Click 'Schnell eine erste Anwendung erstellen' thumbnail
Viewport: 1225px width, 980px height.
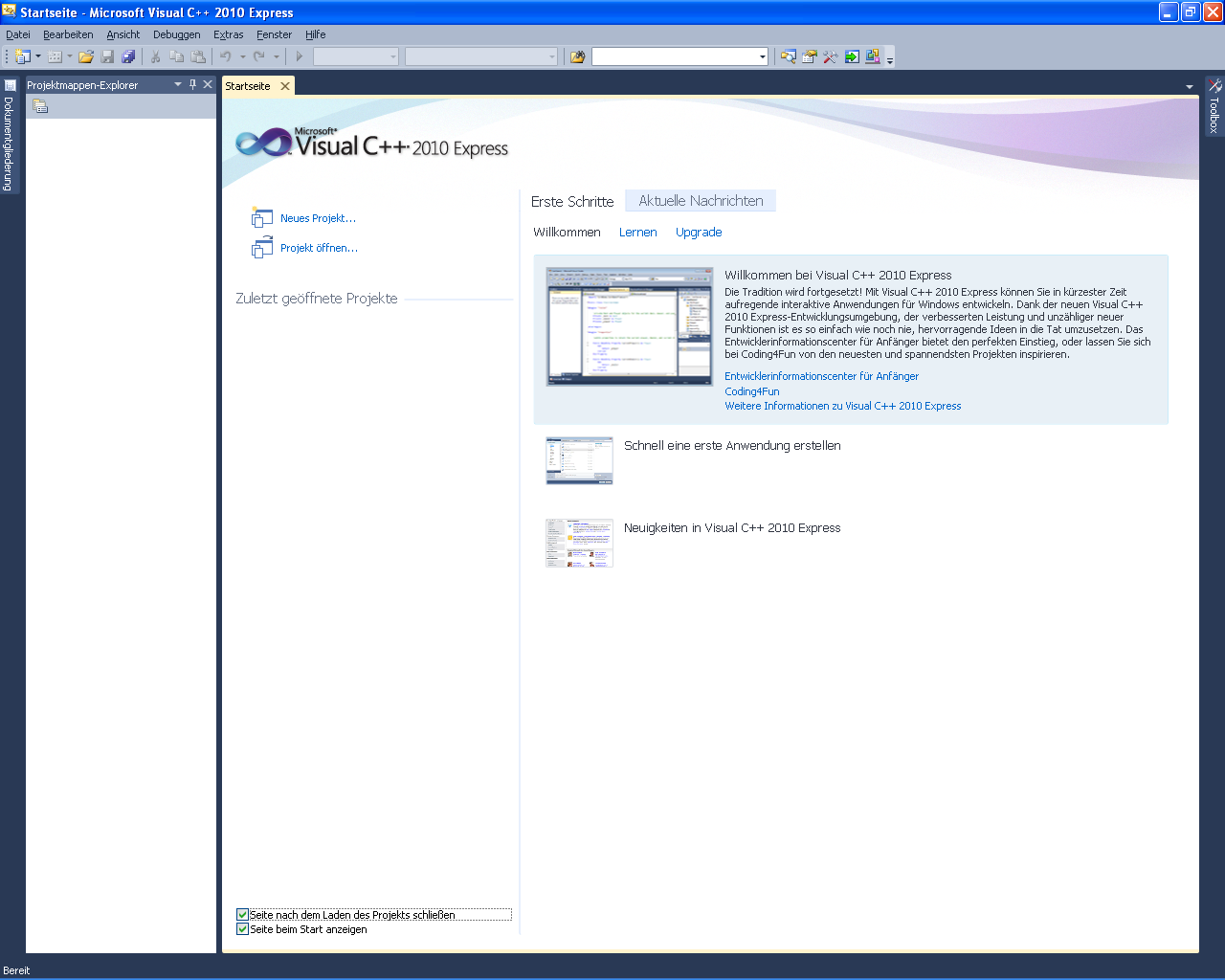(579, 460)
